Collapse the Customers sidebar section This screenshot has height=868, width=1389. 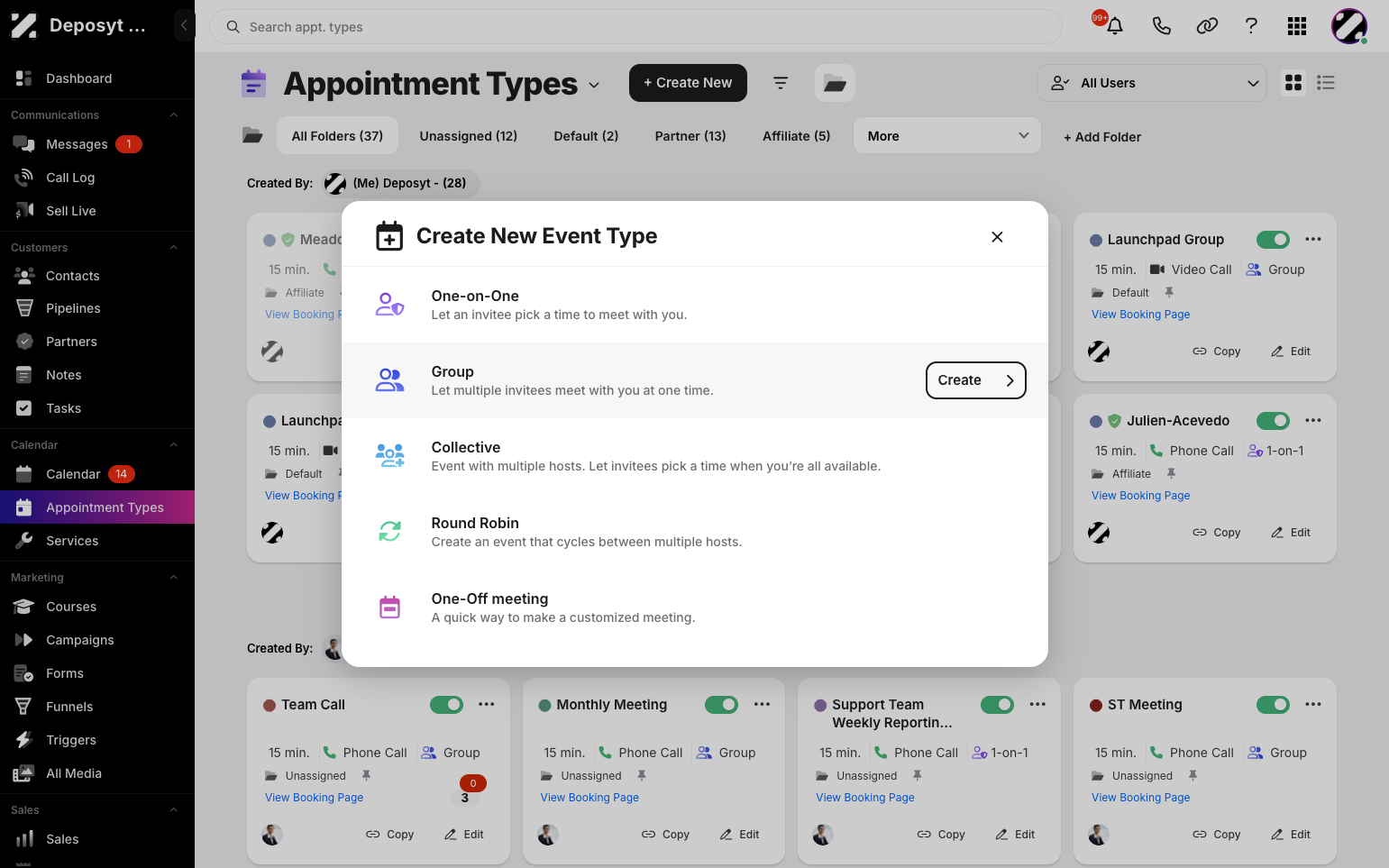tap(174, 248)
